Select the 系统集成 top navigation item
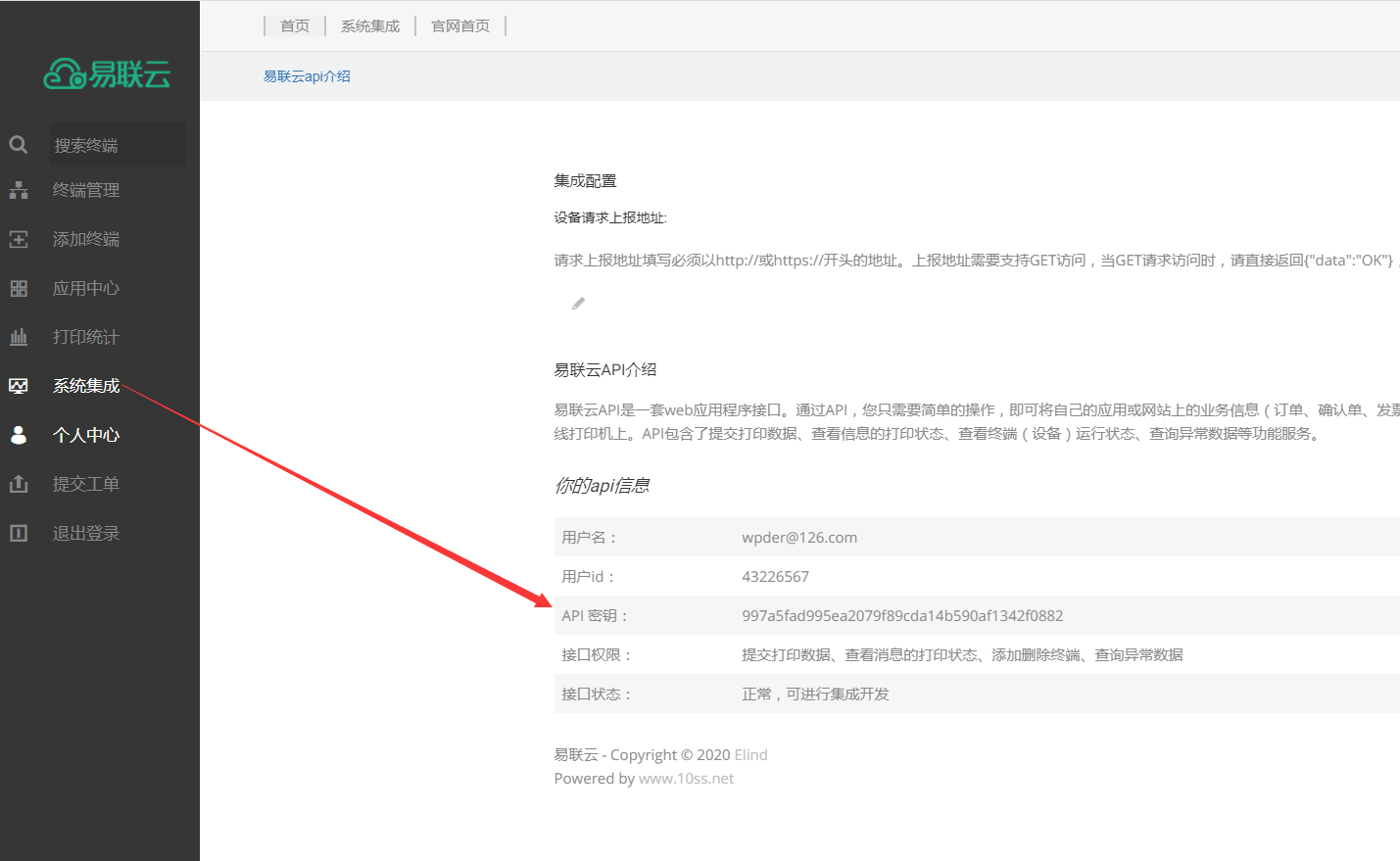 (369, 25)
